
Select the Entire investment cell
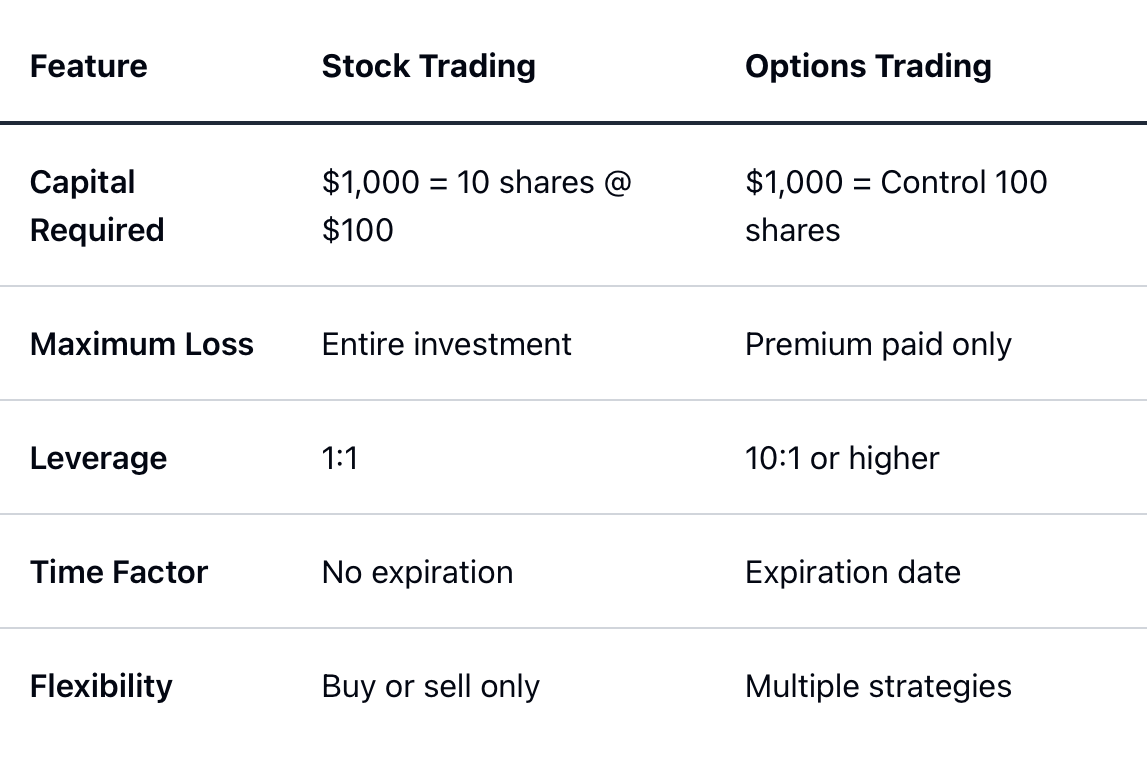pos(446,344)
